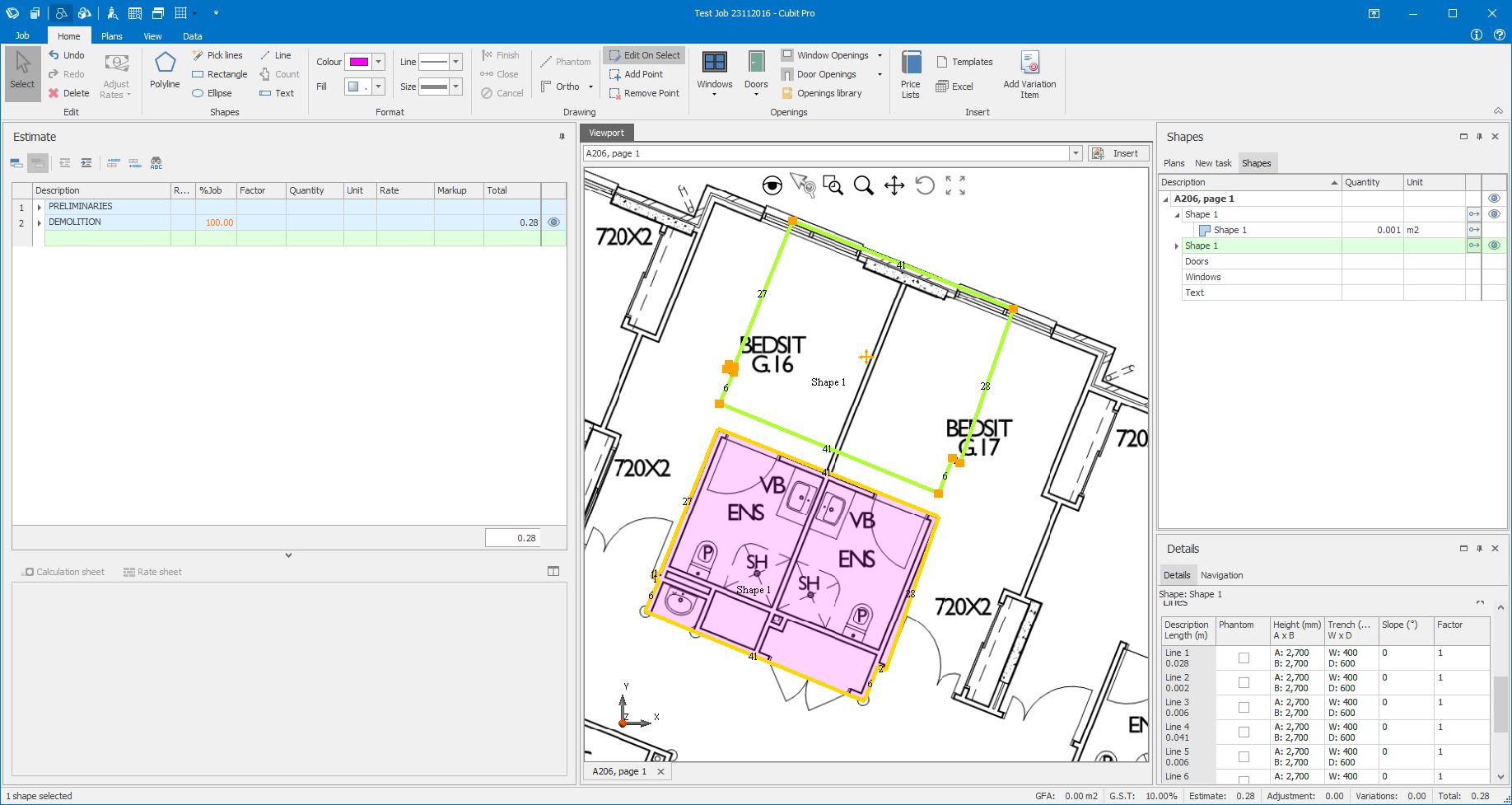1512x805 pixels.
Task: Switch to the Navigation tab
Action: [x=1221, y=575]
